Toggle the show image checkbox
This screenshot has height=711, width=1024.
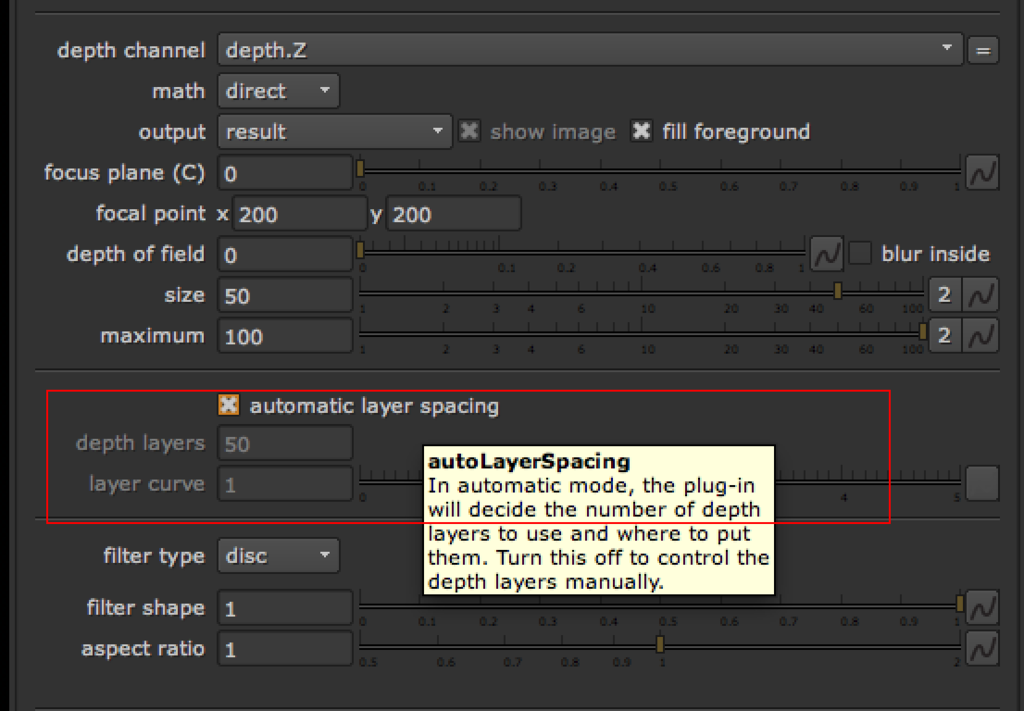pos(469,131)
